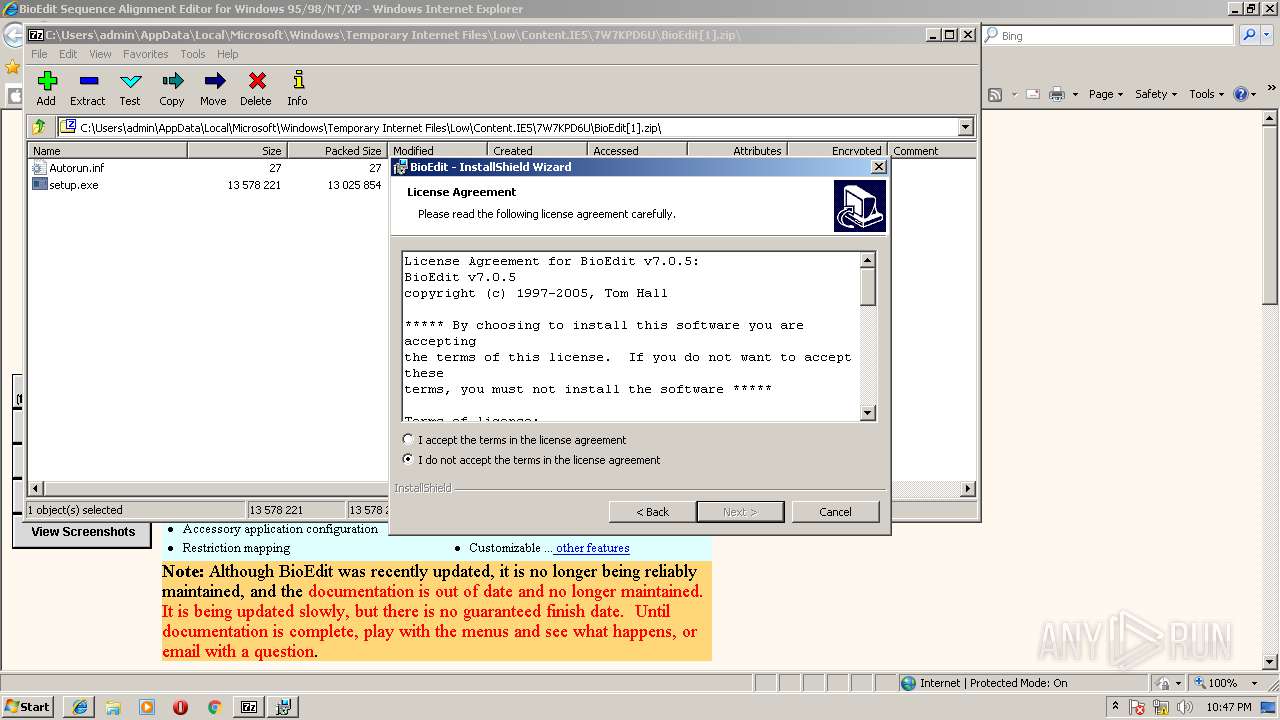Click the Move icon in 7-Zip toolbar
1280x720 pixels.
pos(213,88)
